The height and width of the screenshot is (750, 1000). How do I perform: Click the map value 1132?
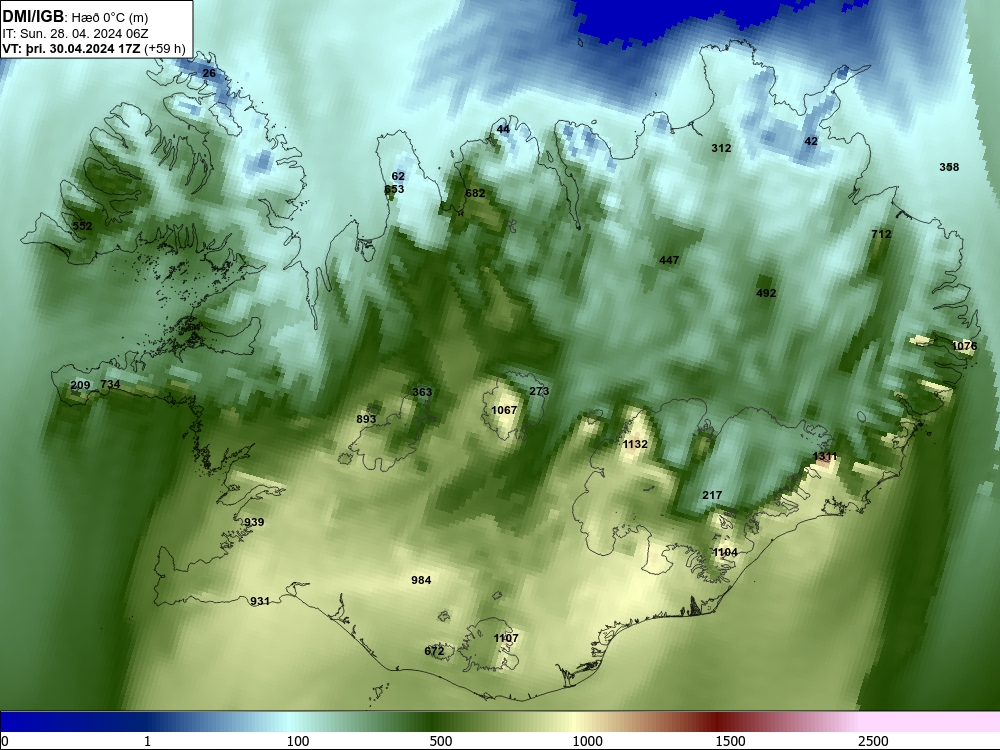click(x=635, y=445)
